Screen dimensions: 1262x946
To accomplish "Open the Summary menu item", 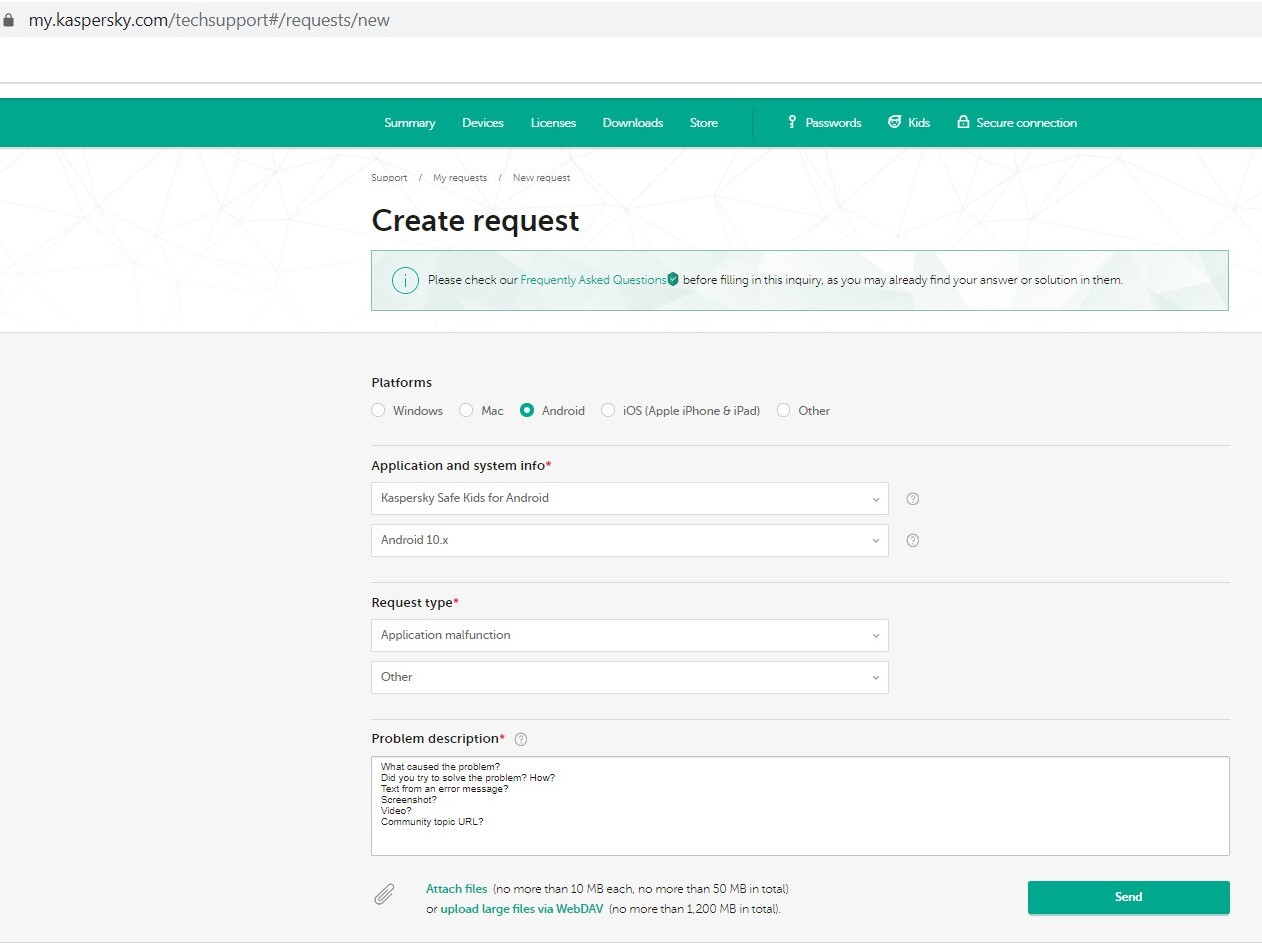I will click(410, 123).
